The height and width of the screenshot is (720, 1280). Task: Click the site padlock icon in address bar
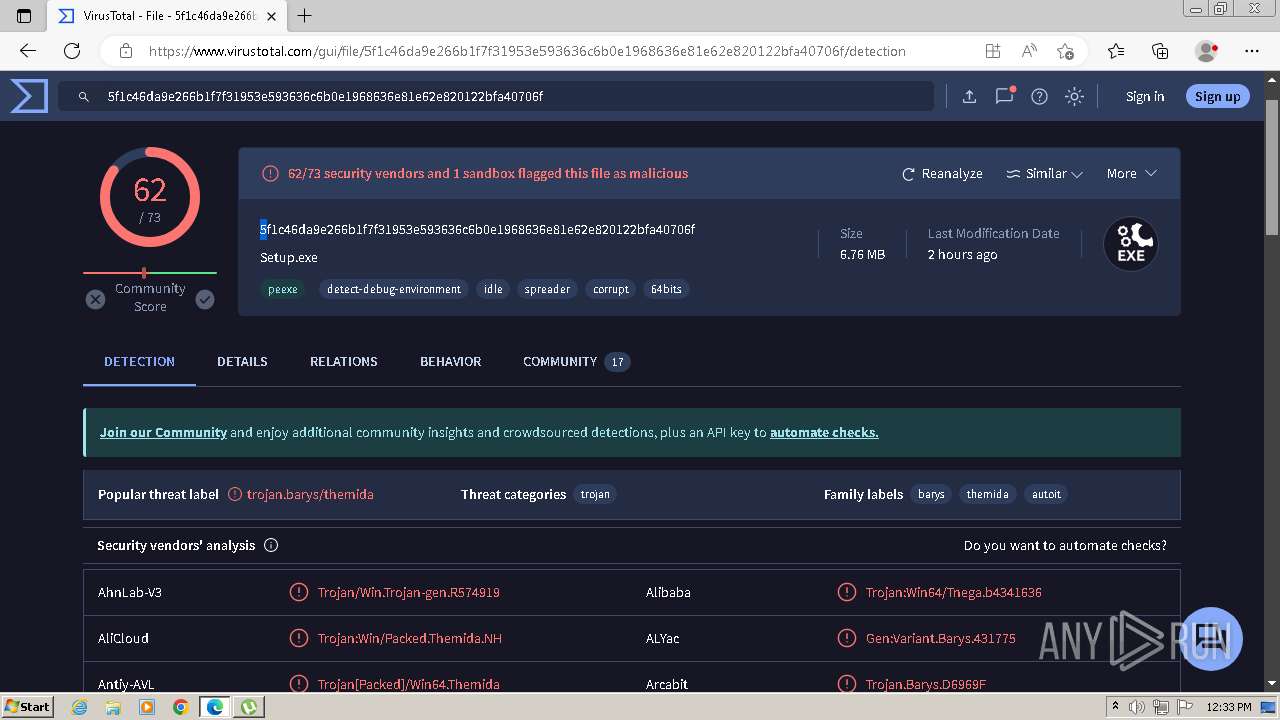tap(126, 51)
